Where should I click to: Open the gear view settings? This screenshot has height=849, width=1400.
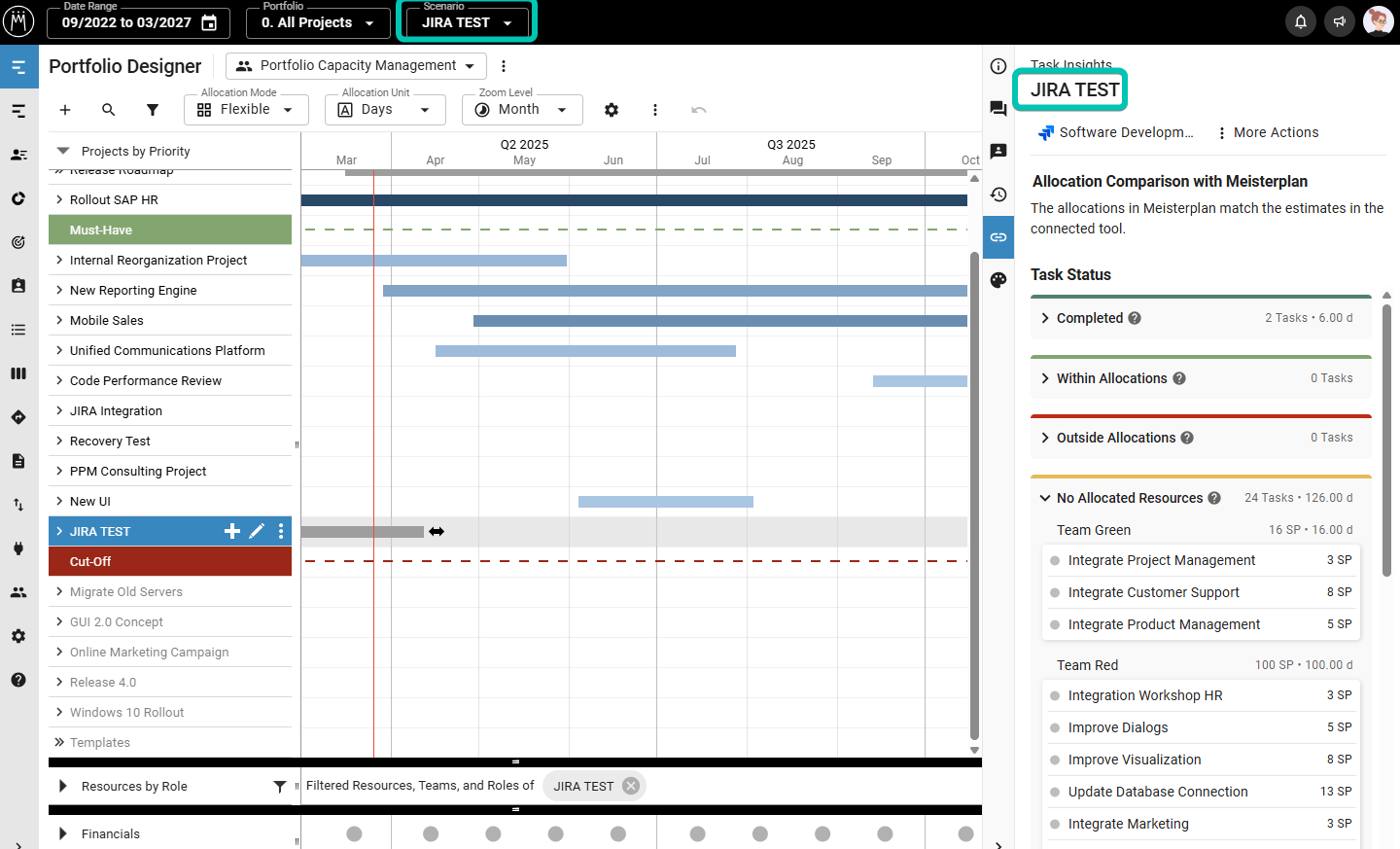(612, 110)
